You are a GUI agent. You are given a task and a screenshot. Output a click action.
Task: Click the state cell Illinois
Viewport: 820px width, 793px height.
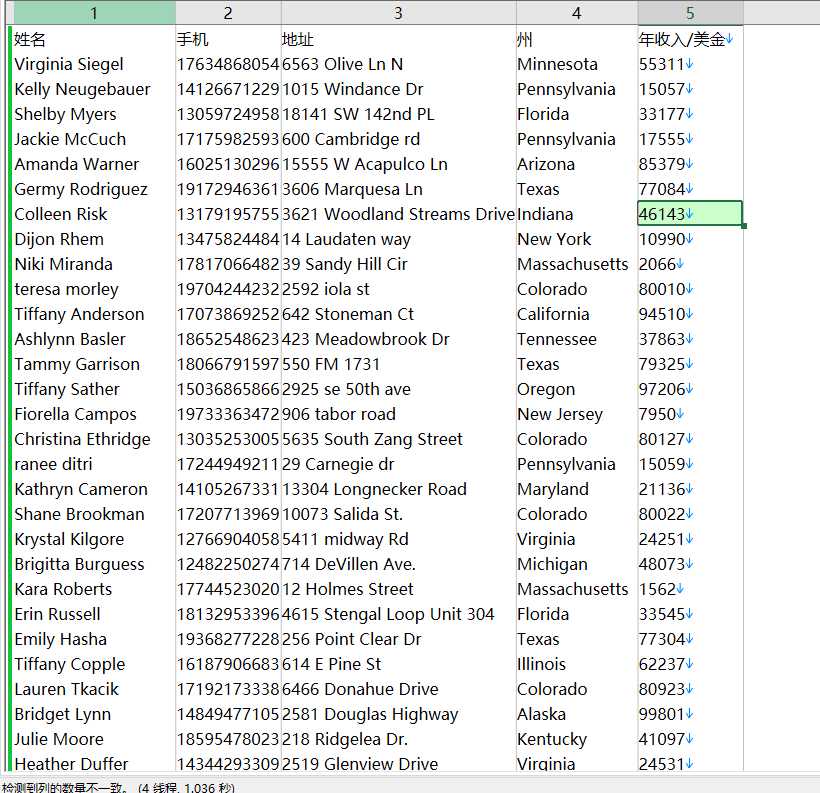point(576,664)
